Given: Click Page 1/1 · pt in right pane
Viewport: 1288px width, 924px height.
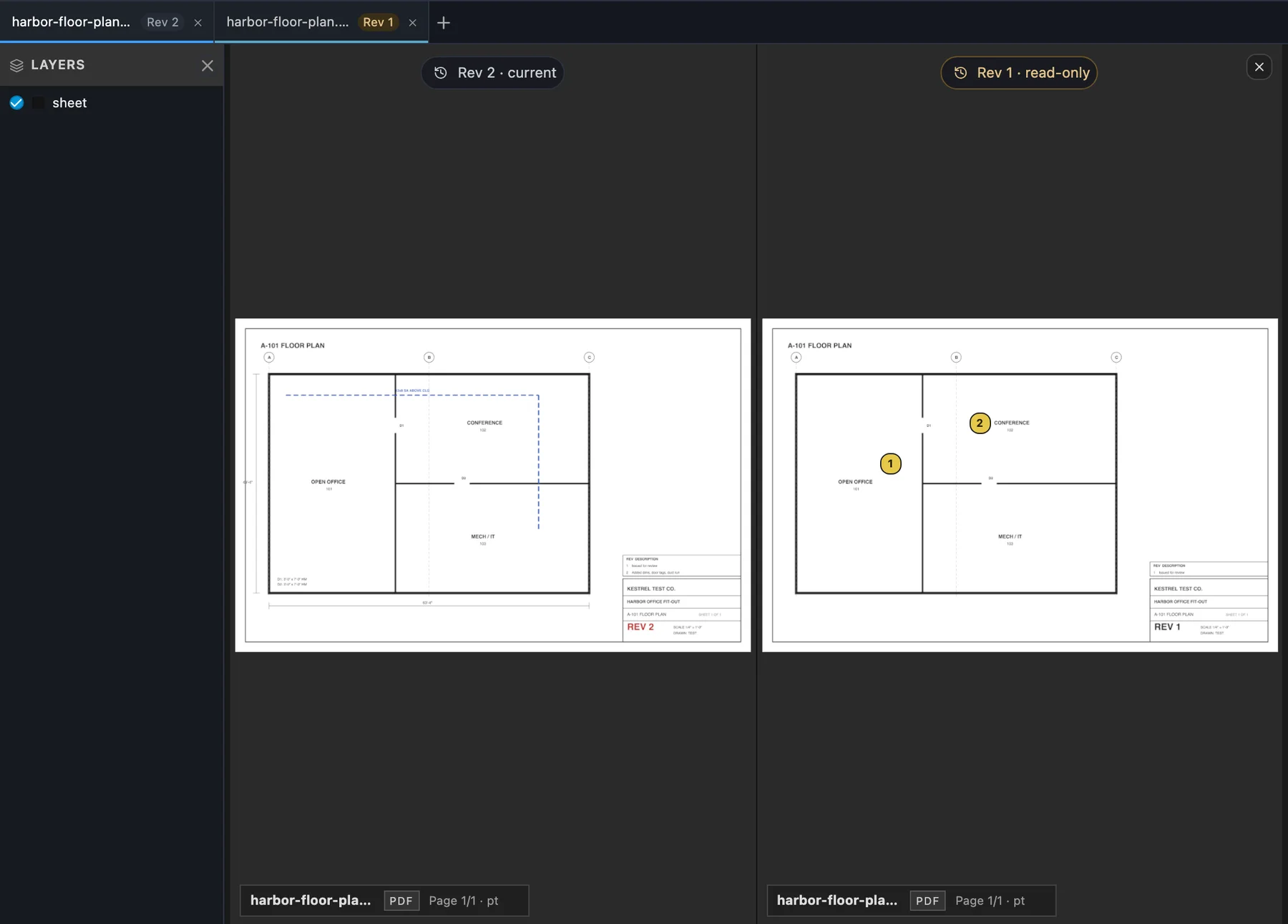Looking at the screenshot, I should click(x=990, y=901).
